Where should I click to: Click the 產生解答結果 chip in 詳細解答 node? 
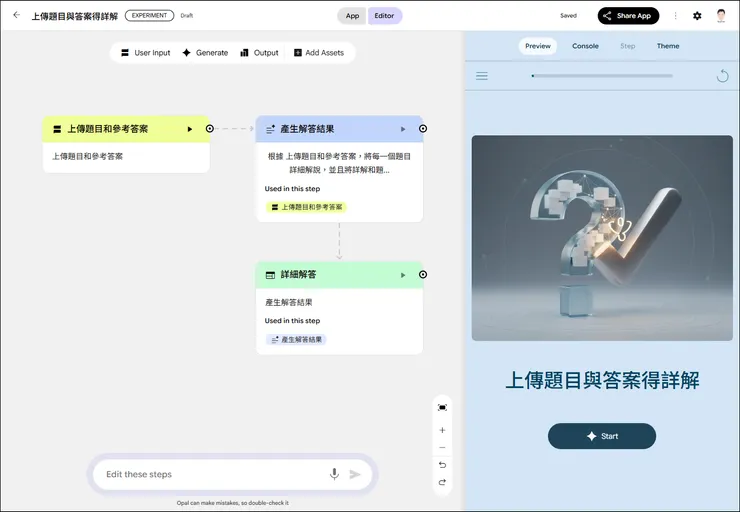click(x=296, y=339)
